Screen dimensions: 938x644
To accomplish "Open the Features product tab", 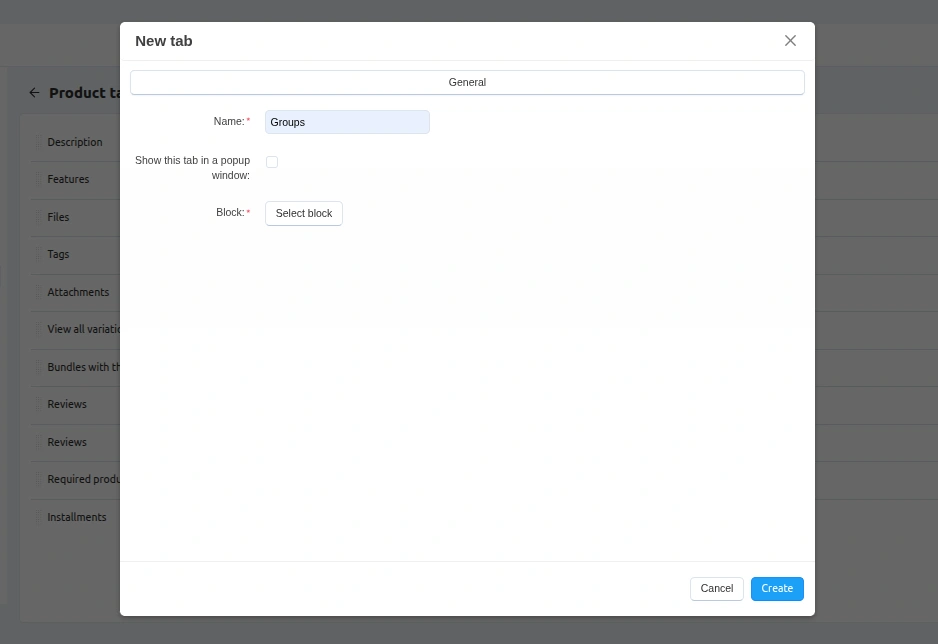I will [68, 180].
